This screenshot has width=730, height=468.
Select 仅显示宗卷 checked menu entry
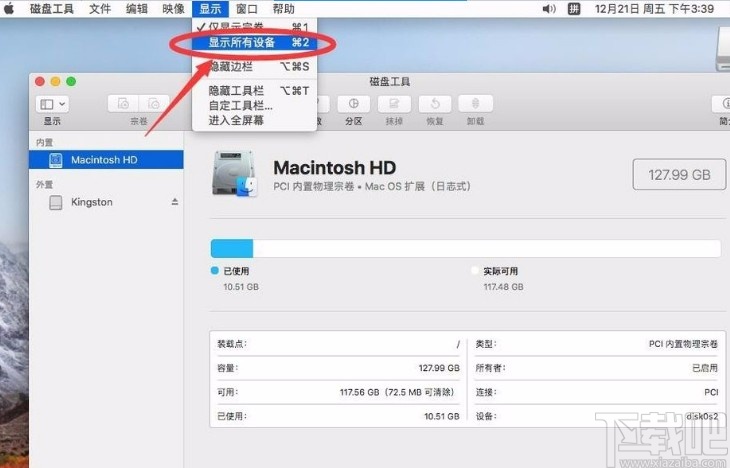(255, 27)
